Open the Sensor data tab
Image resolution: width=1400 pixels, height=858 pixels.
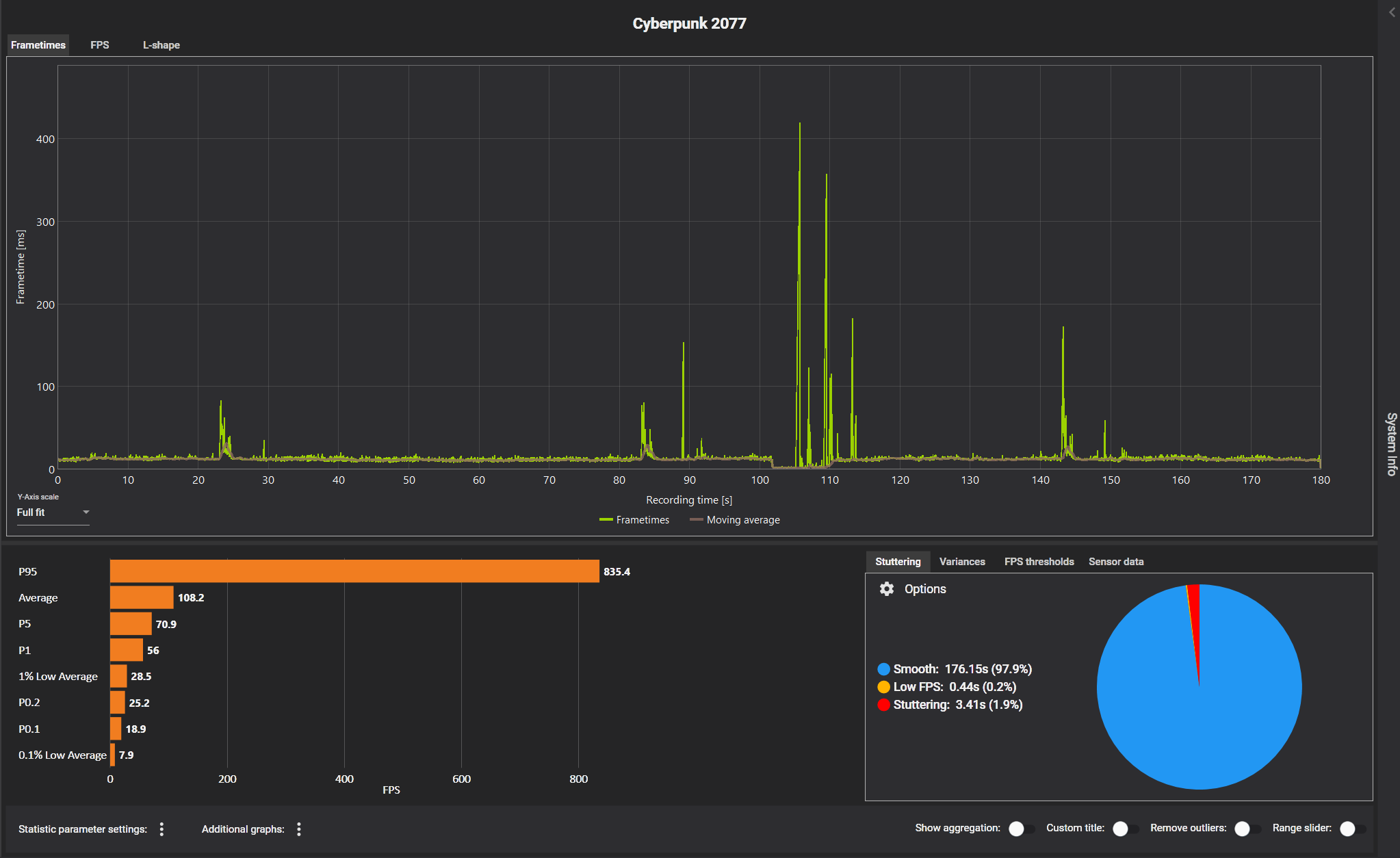click(1115, 562)
